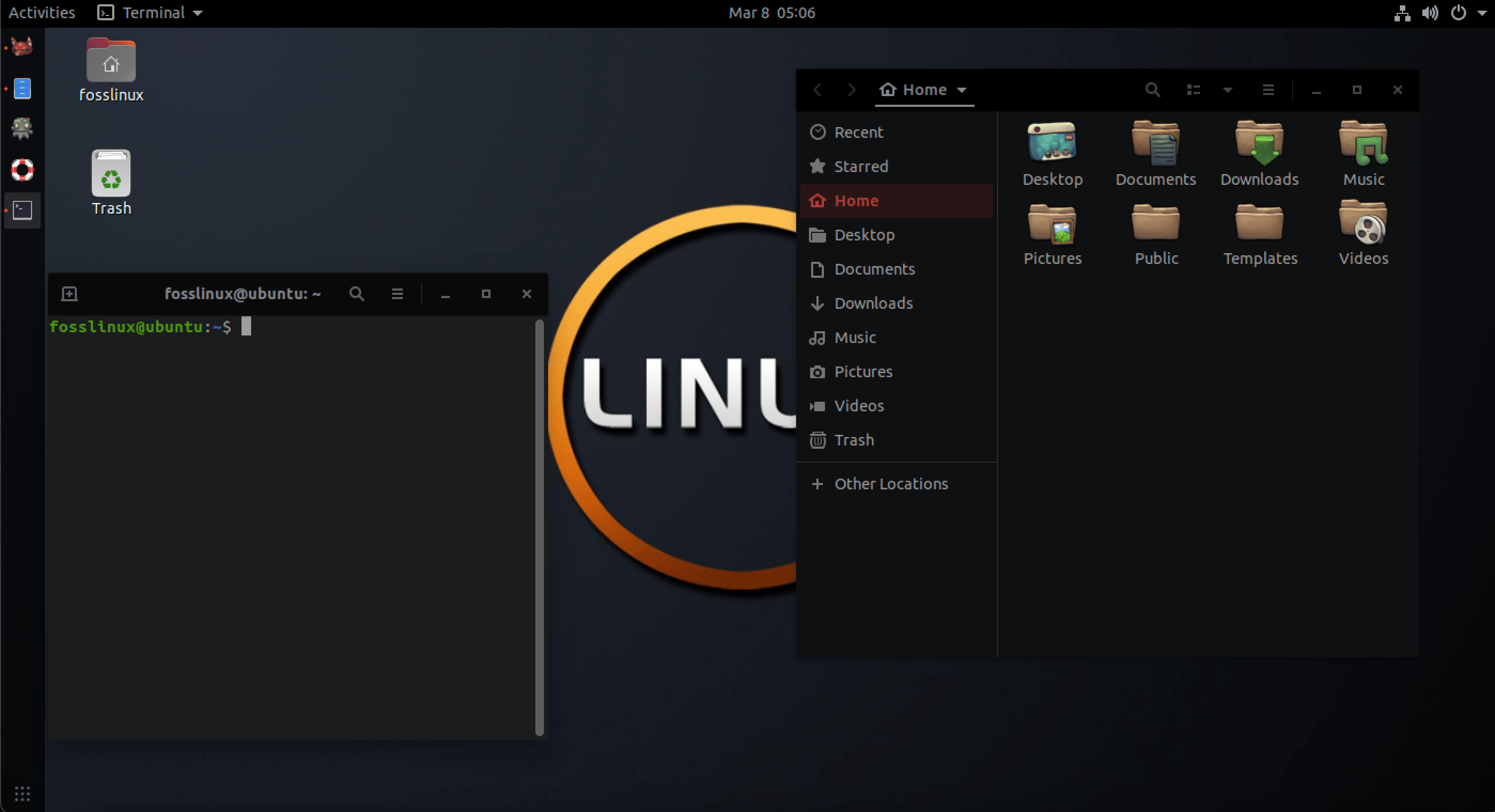
Task: Open the view options dropdown arrow
Action: click(1227, 90)
